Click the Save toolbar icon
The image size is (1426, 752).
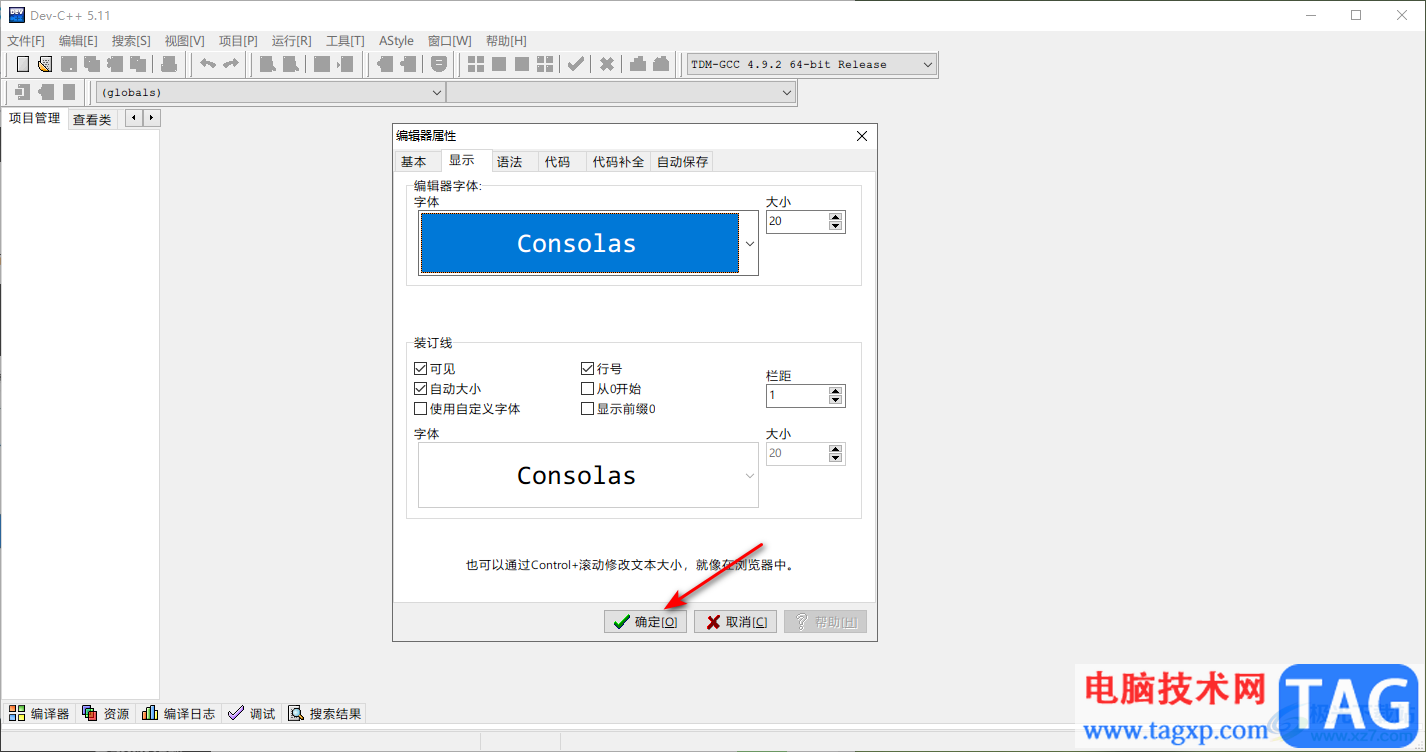click(69, 64)
